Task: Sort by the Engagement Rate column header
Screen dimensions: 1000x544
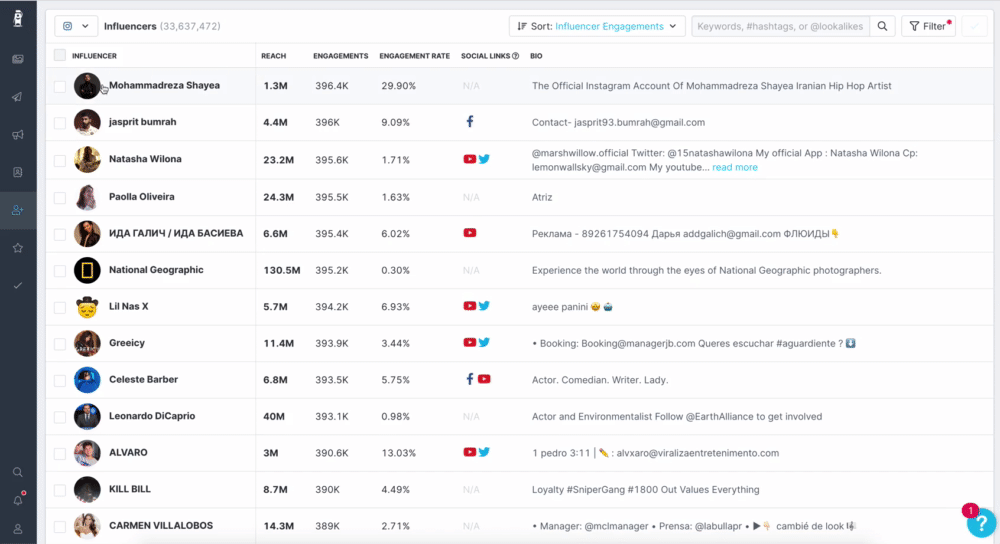Action: pyautogui.click(x=415, y=56)
